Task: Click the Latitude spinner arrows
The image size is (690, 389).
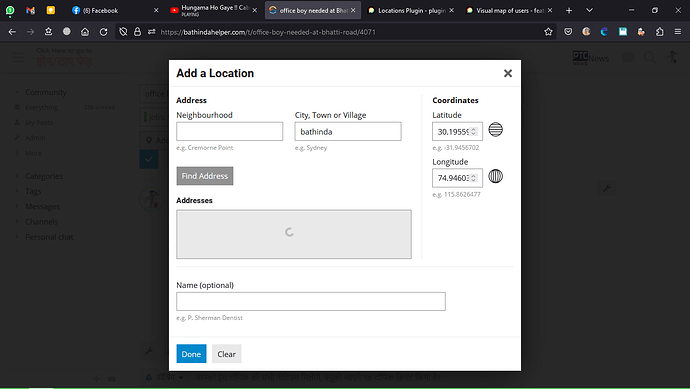Action: coord(473,132)
